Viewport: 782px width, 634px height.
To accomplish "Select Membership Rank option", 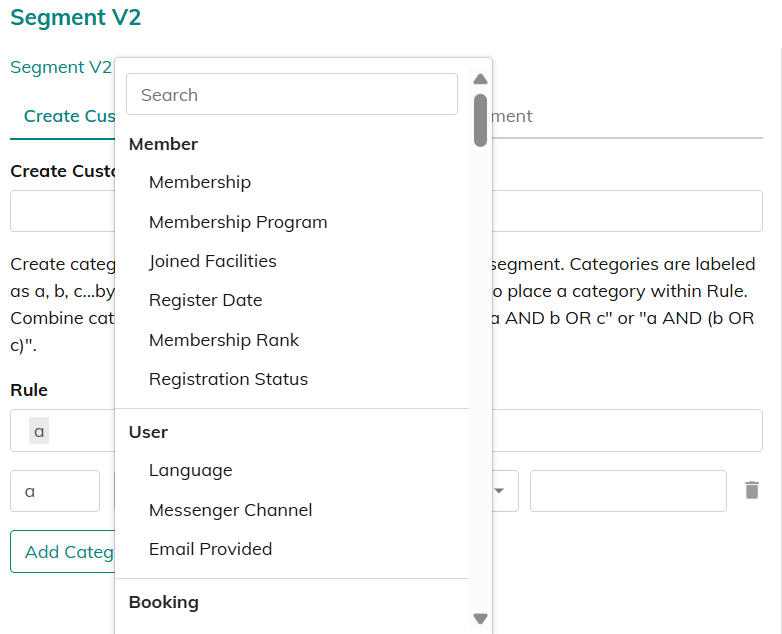I will (x=224, y=340).
